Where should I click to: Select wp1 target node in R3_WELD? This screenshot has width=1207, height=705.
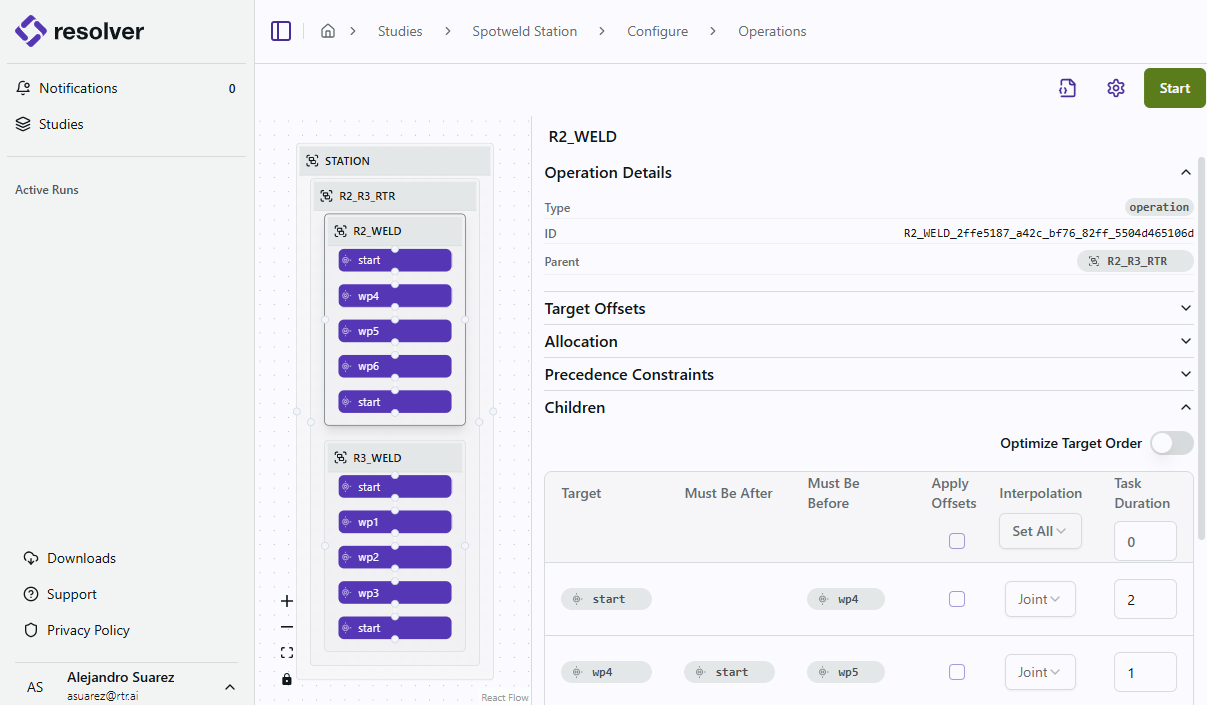coord(395,522)
